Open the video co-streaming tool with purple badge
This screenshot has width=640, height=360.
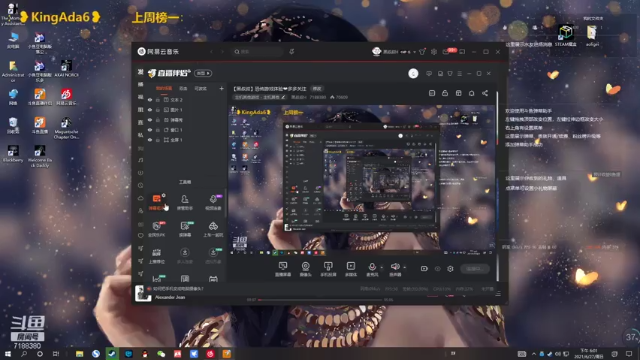point(213,202)
